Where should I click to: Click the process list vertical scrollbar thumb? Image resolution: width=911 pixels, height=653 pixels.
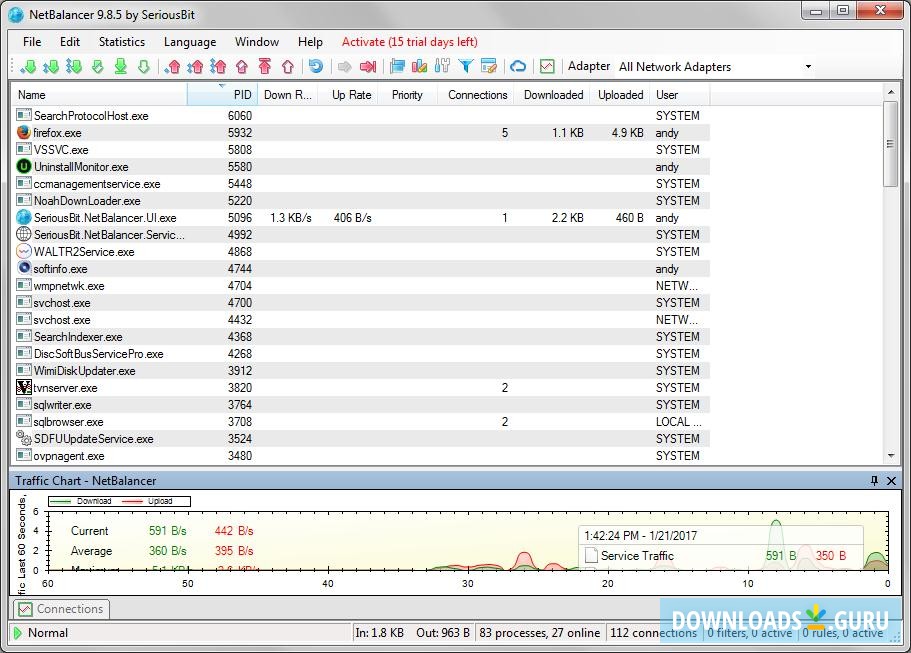(x=891, y=143)
